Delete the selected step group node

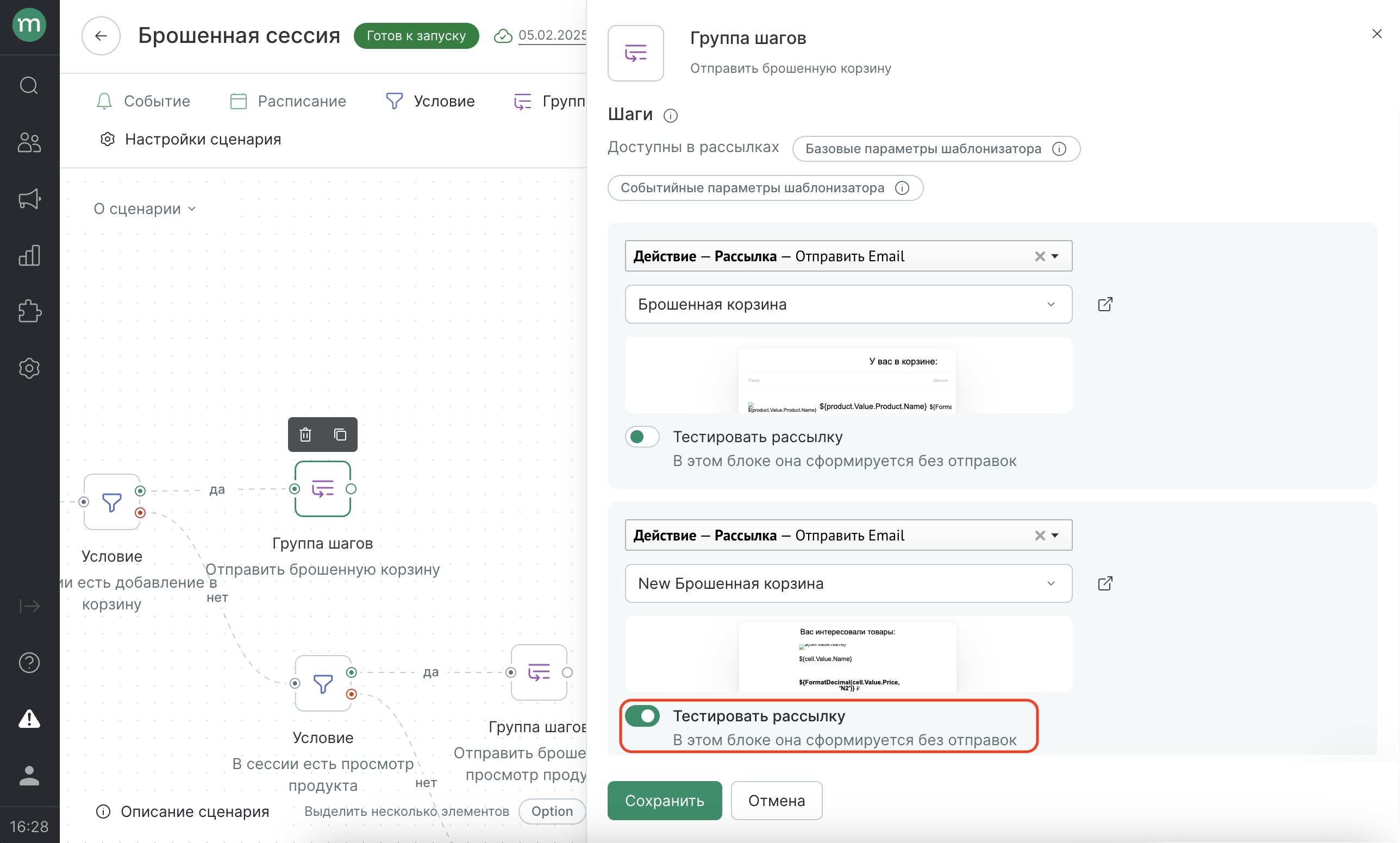[305, 435]
